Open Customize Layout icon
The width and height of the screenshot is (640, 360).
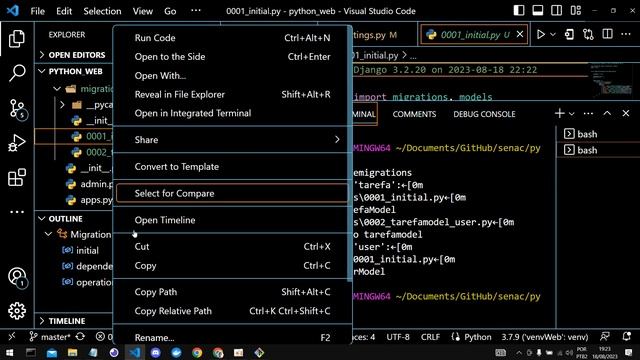[x=576, y=11]
